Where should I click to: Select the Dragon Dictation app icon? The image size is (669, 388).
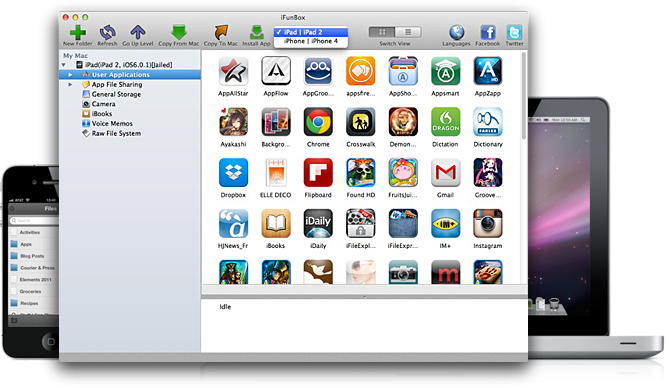(x=445, y=122)
